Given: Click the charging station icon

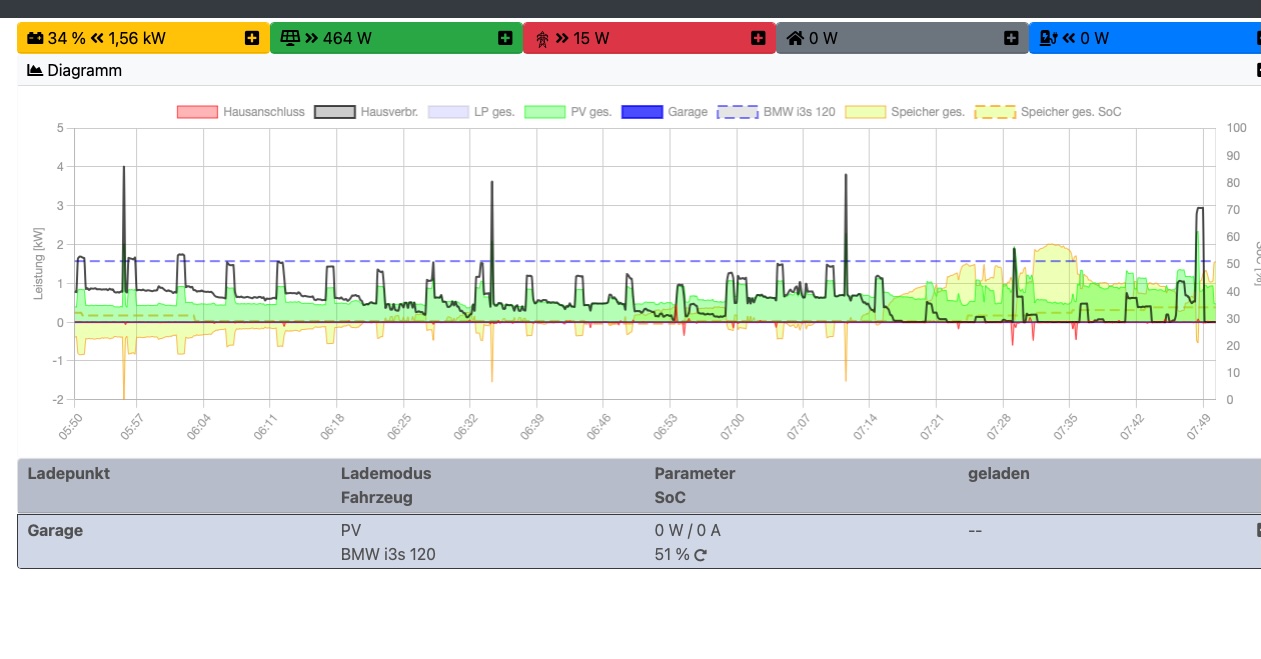Looking at the screenshot, I should [x=1048, y=38].
